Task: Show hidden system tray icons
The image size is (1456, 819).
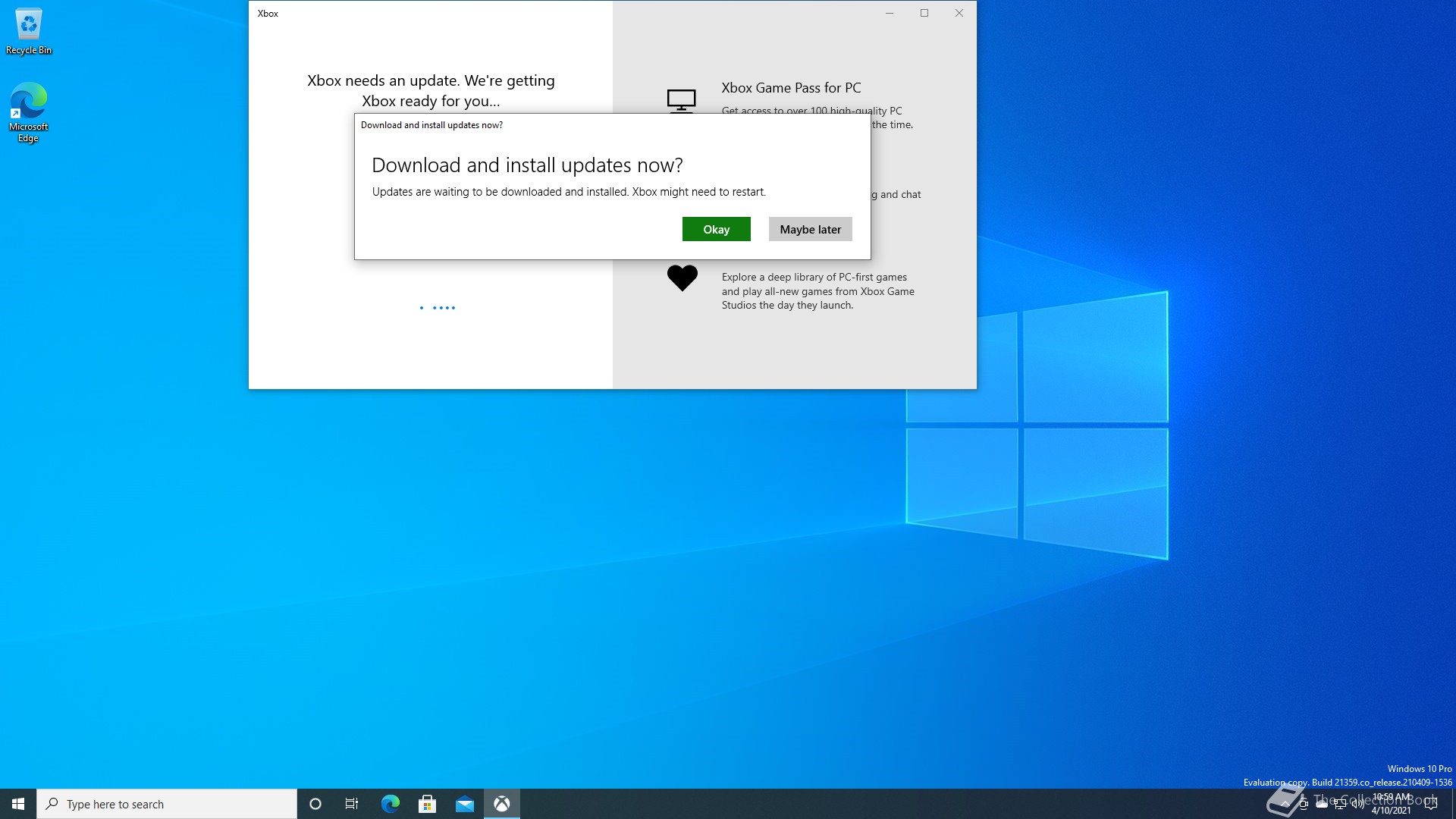Action: 1285,804
